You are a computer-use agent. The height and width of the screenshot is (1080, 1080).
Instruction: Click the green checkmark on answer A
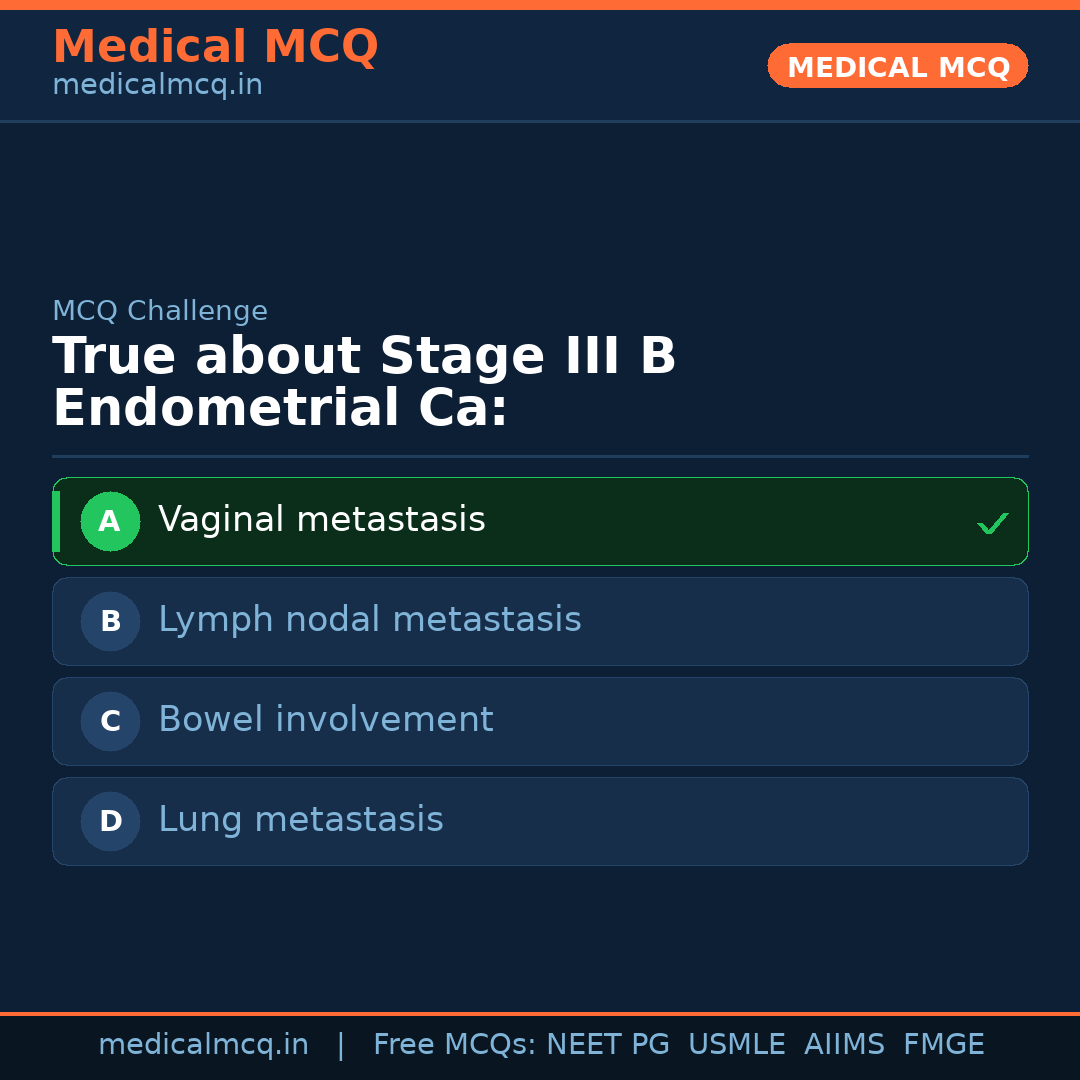pos(993,522)
